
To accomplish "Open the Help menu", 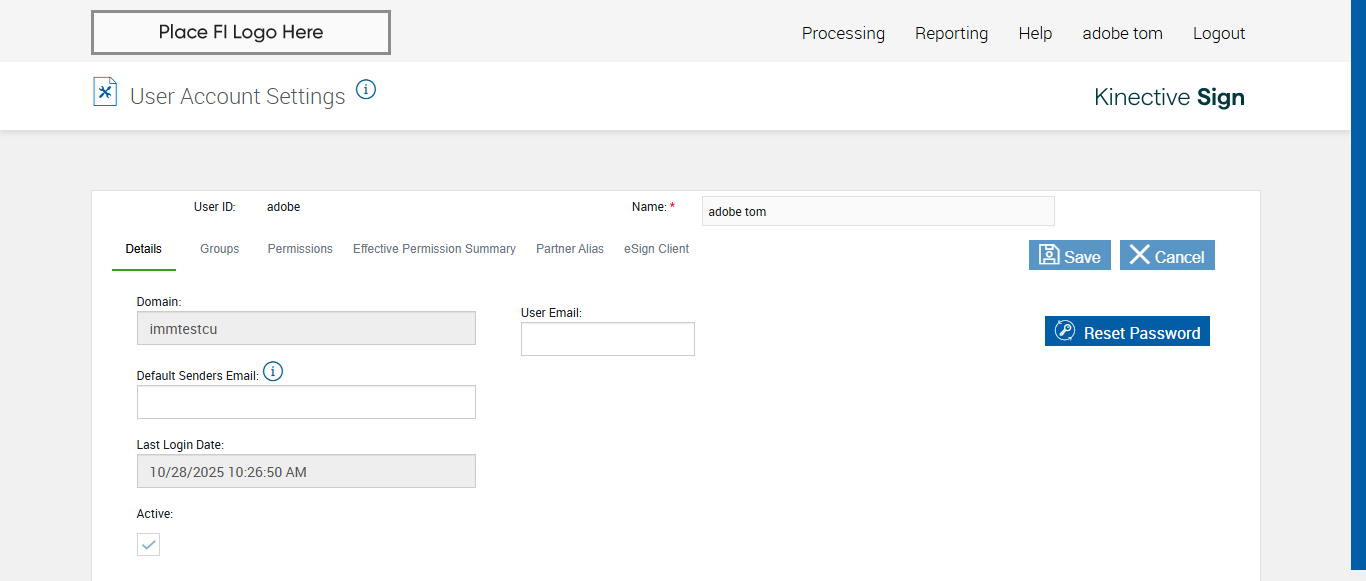I will pos(1035,33).
